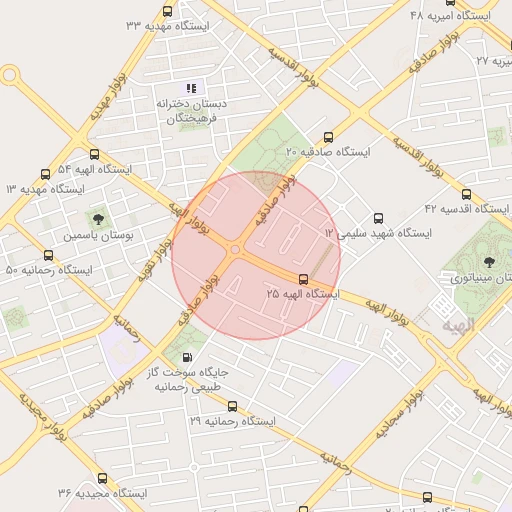Click the tree icon of بوستان یاسمین park
The image size is (512, 512).
[98, 219]
